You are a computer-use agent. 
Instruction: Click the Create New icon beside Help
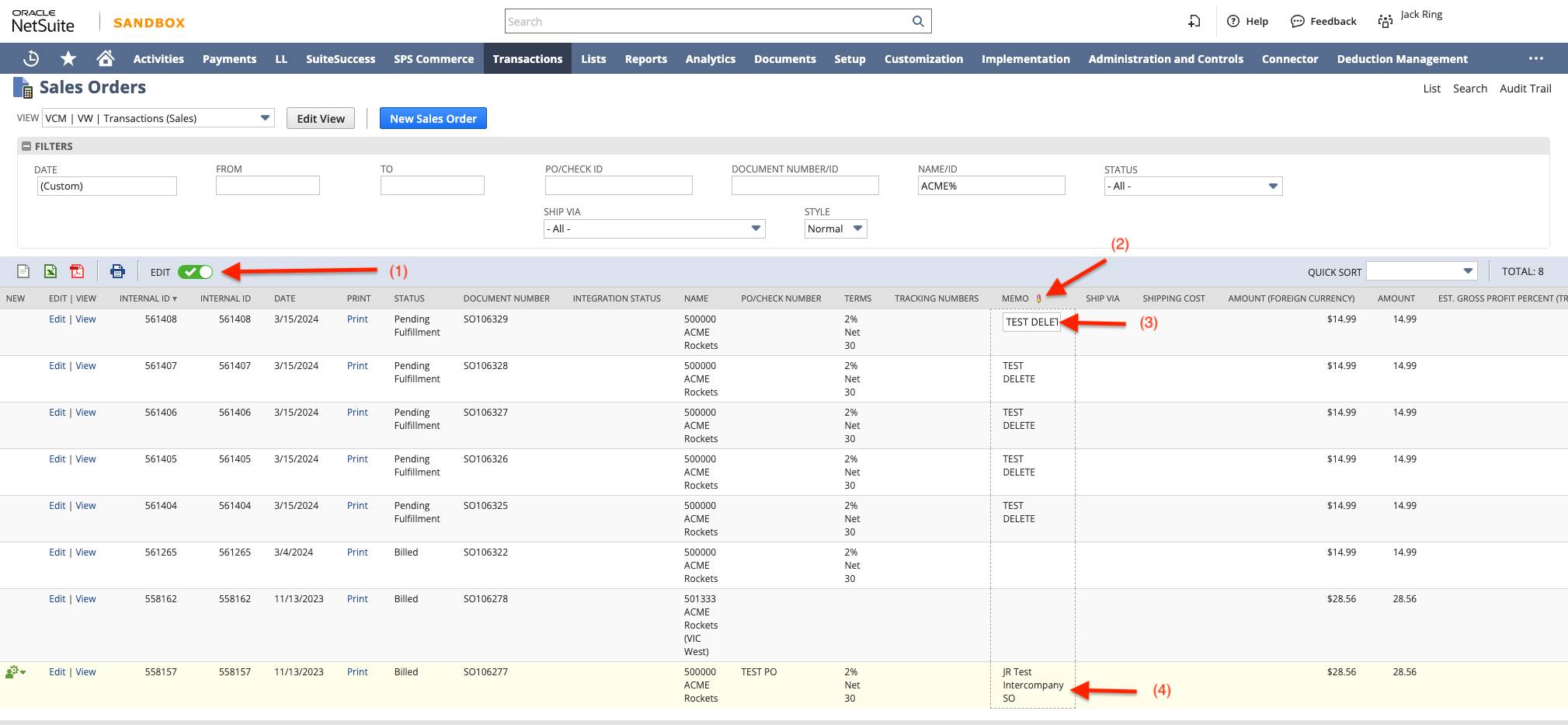click(x=1194, y=21)
